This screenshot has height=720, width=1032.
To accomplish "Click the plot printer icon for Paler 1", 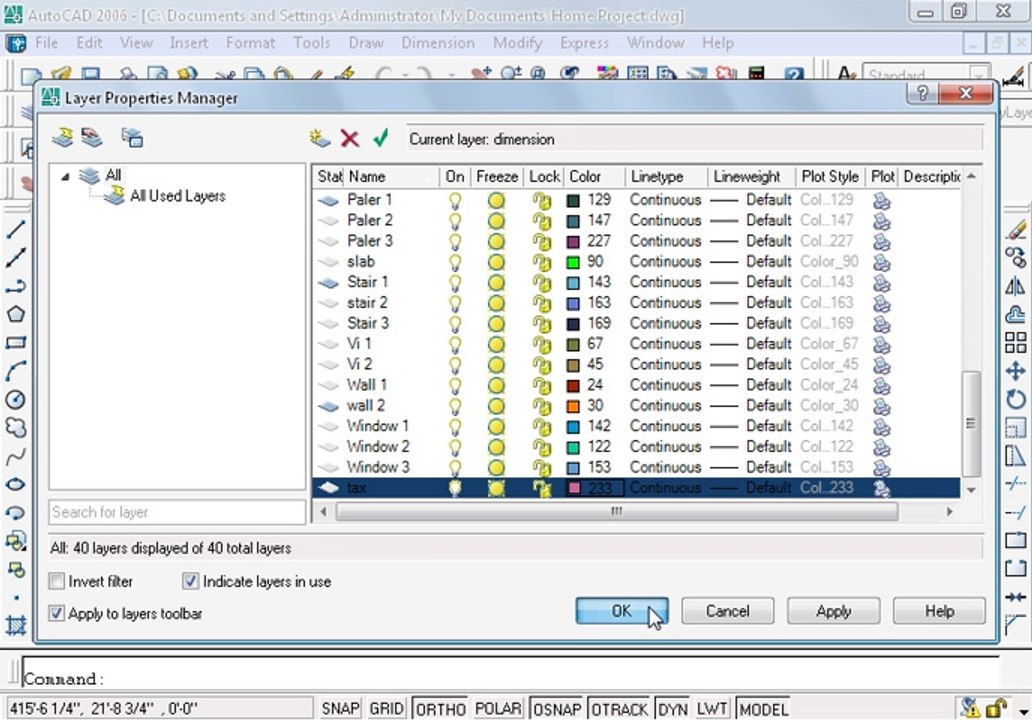I will pyautogui.click(x=881, y=200).
